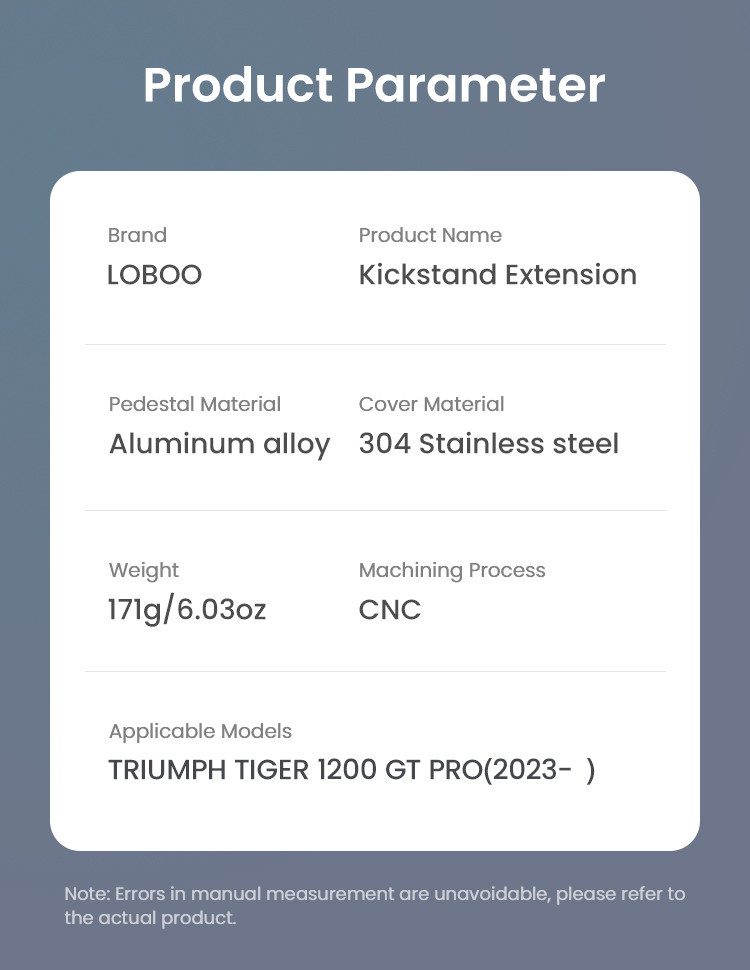Select the TRIUMPH TIGER 1200 GT PRO text
This screenshot has height=970, width=750.
295,771
